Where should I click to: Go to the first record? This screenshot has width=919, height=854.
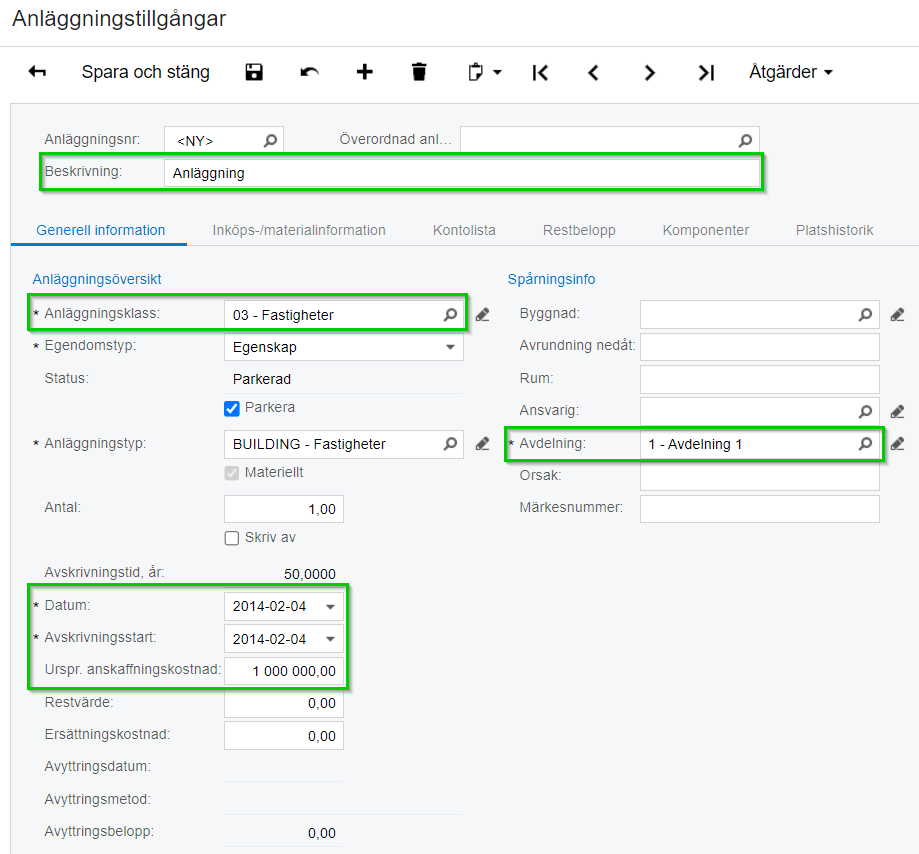tap(540, 73)
